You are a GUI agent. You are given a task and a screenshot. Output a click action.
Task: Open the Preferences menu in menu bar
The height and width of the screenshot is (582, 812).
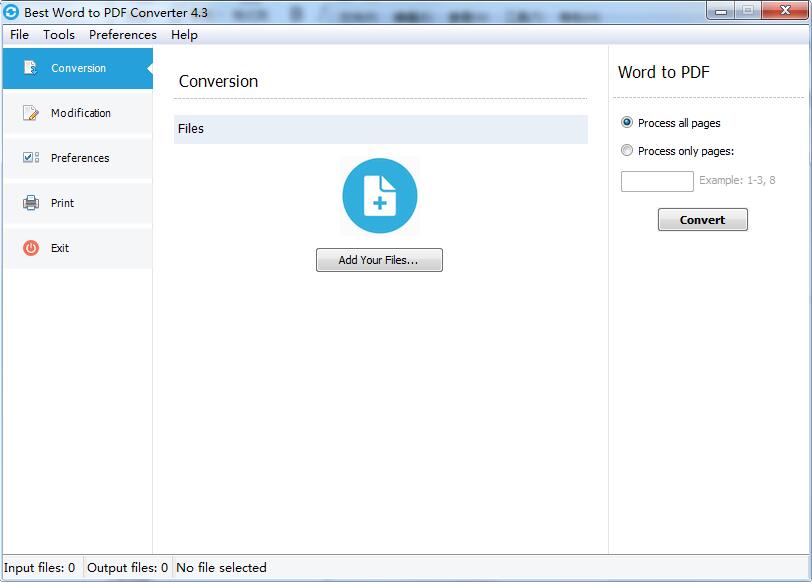point(123,35)
